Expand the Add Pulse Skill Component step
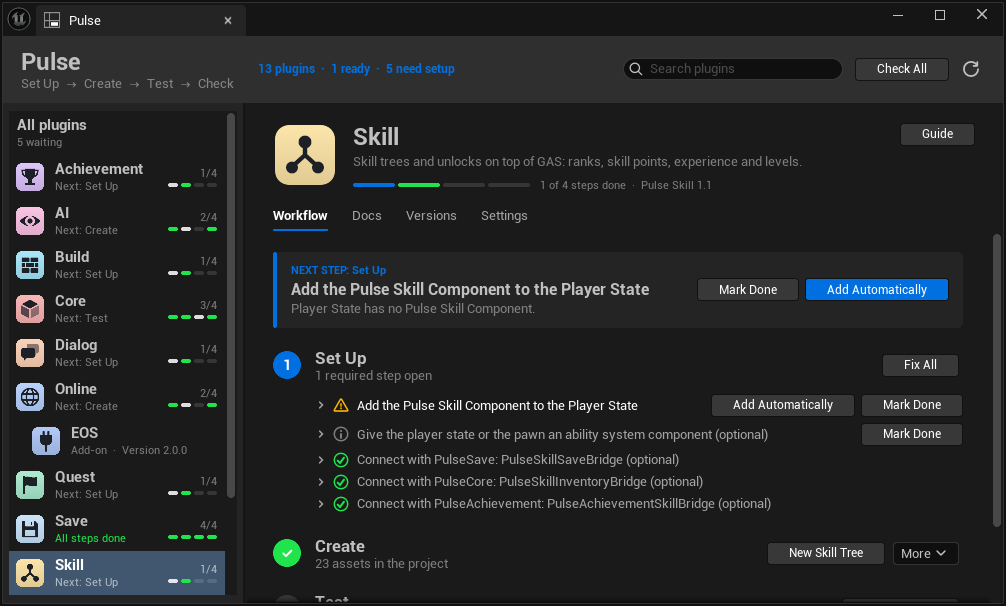The image size is (1006, 606). click(321, 405)
